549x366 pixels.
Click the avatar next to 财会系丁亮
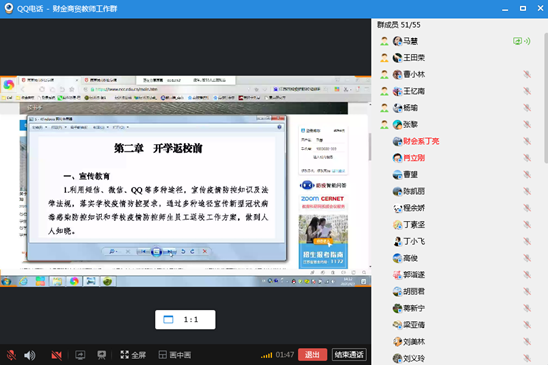click(x=397, y=141)
